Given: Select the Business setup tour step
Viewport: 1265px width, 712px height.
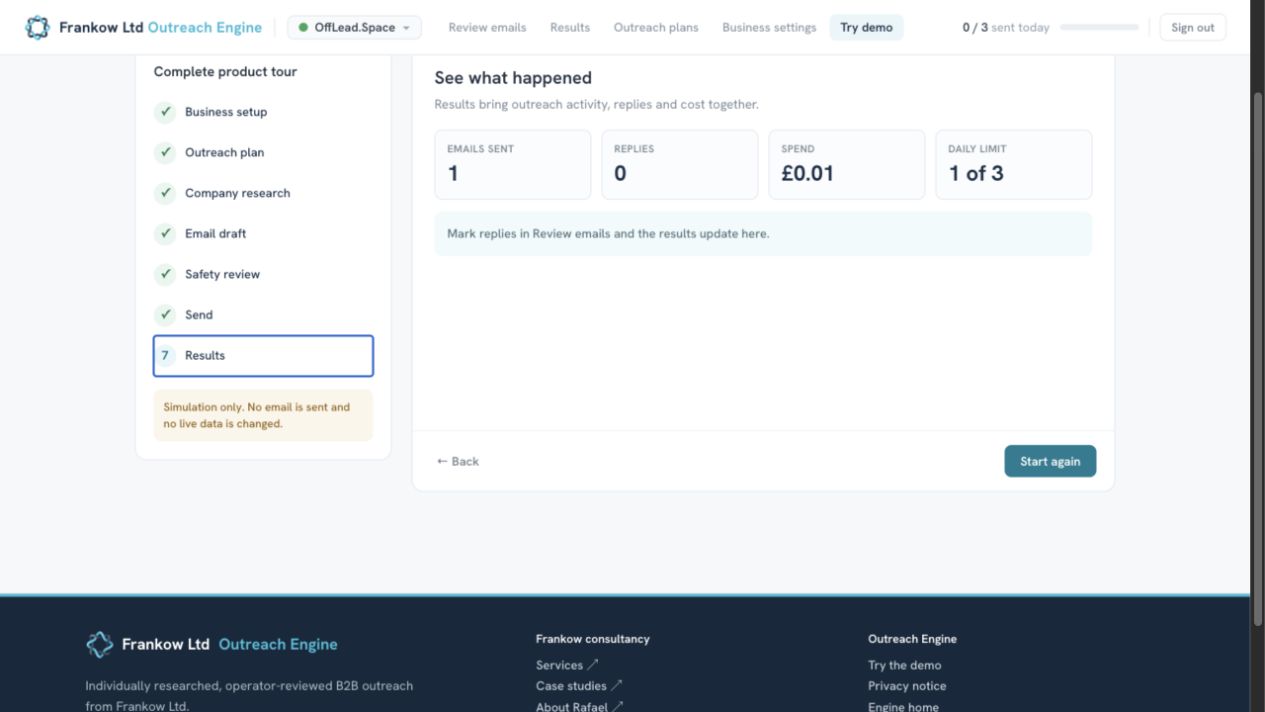Looking at the screenshot, I should 263,112.
